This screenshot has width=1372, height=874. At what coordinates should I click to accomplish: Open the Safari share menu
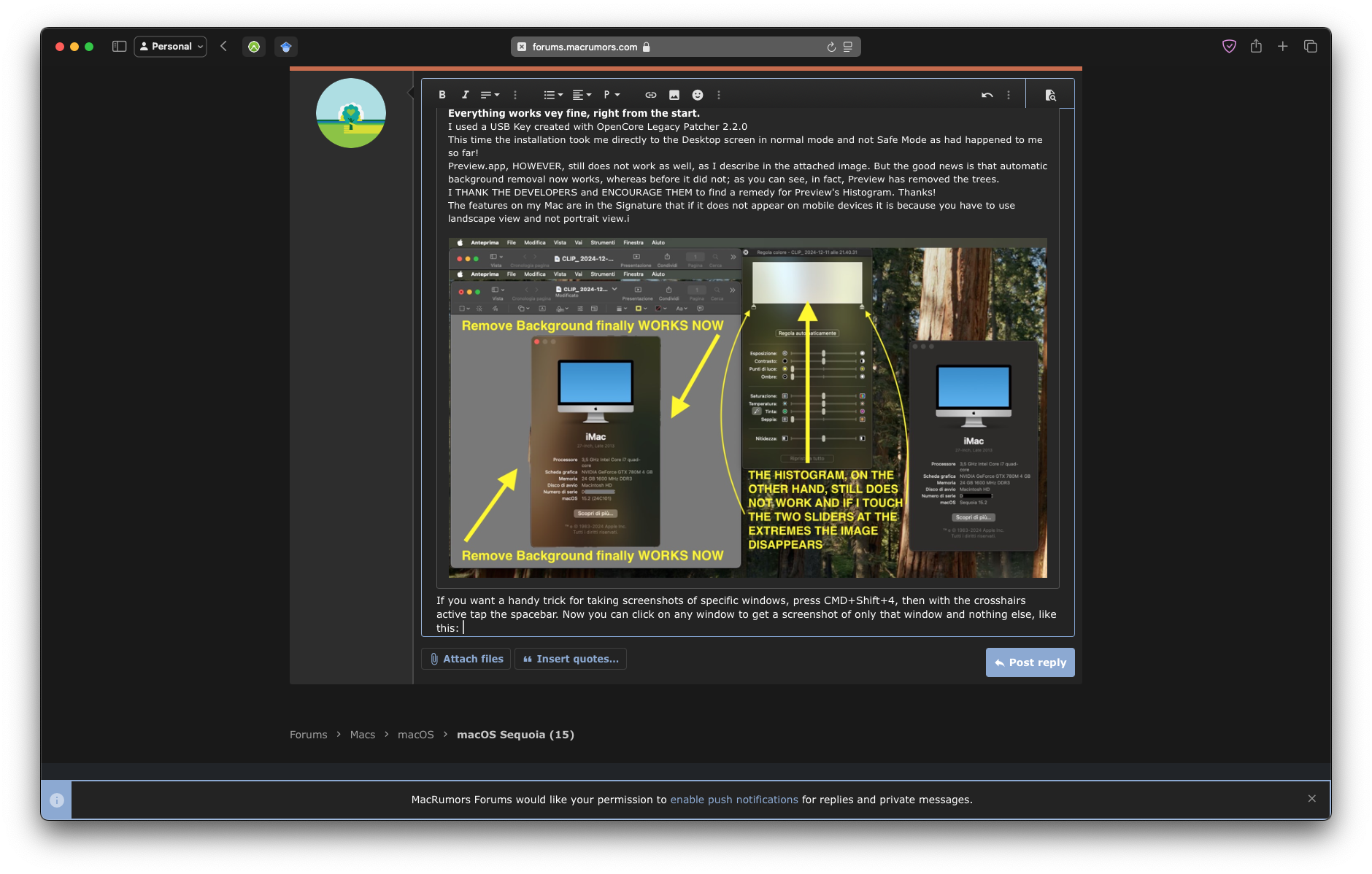(1256, 46)
